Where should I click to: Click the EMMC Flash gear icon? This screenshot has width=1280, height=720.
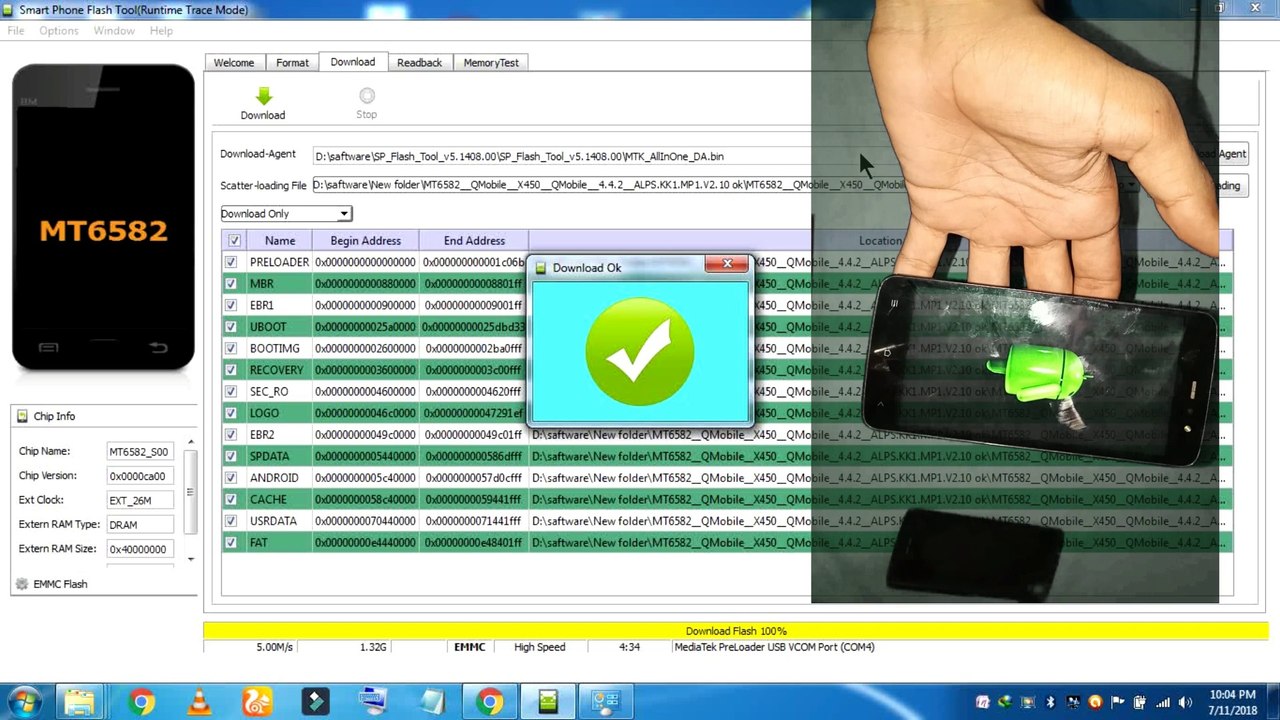click(22, 584)
